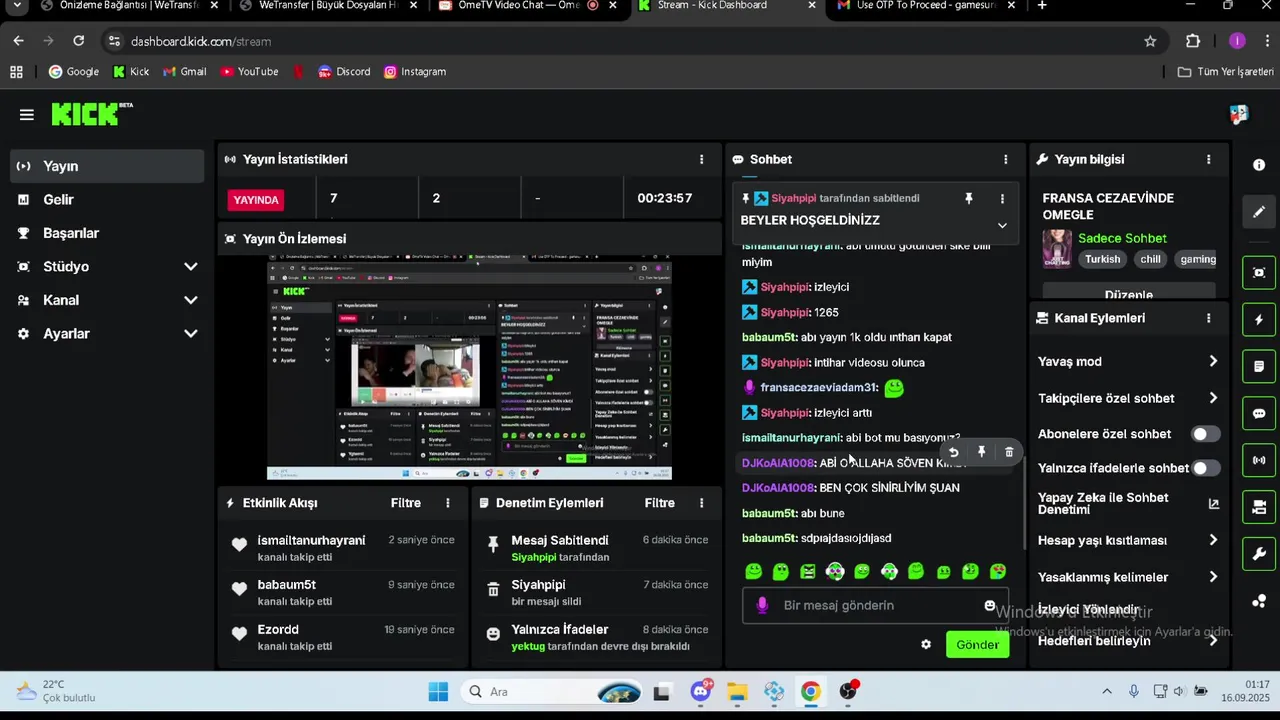Toggle wrench stream info widget in right sidebar
This screenshot has height=720, width=1280.
click(1259, 554)
